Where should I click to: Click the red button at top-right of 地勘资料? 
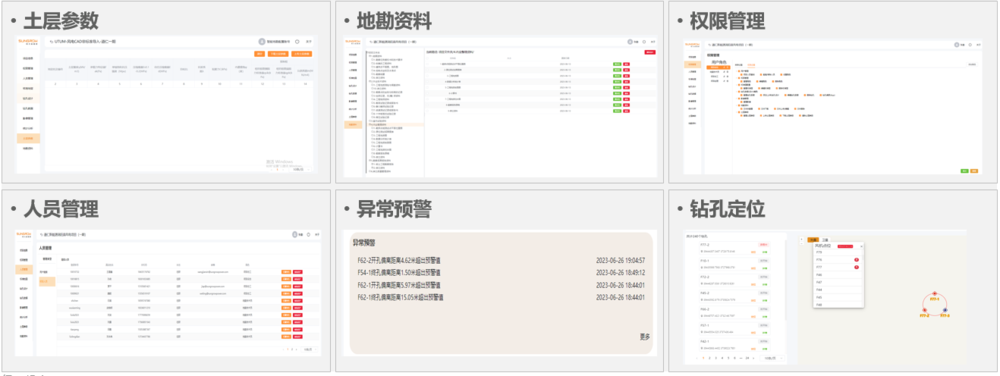(x=650, y=52)
